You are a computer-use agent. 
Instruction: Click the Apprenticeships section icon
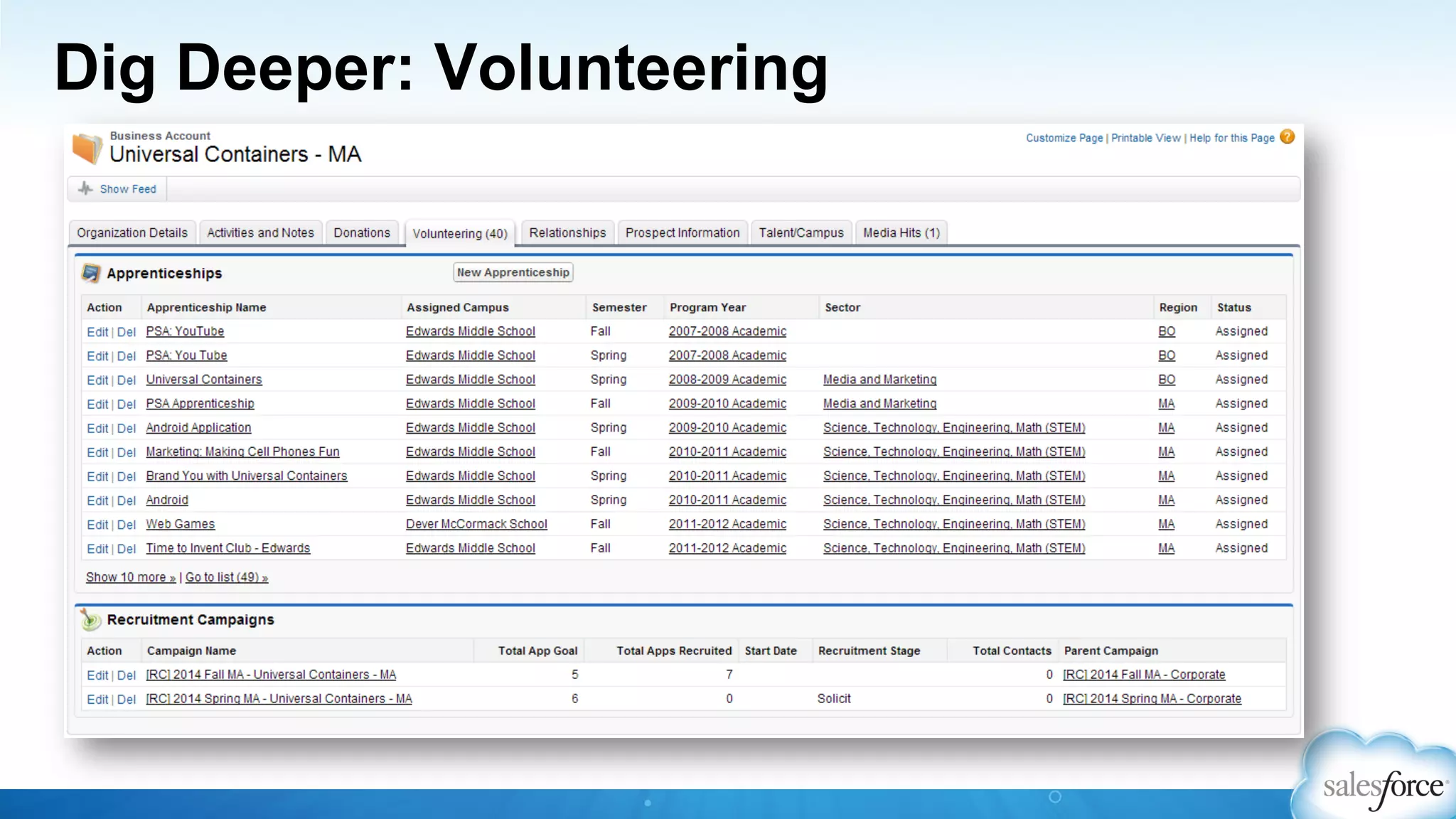click(91, 273)
